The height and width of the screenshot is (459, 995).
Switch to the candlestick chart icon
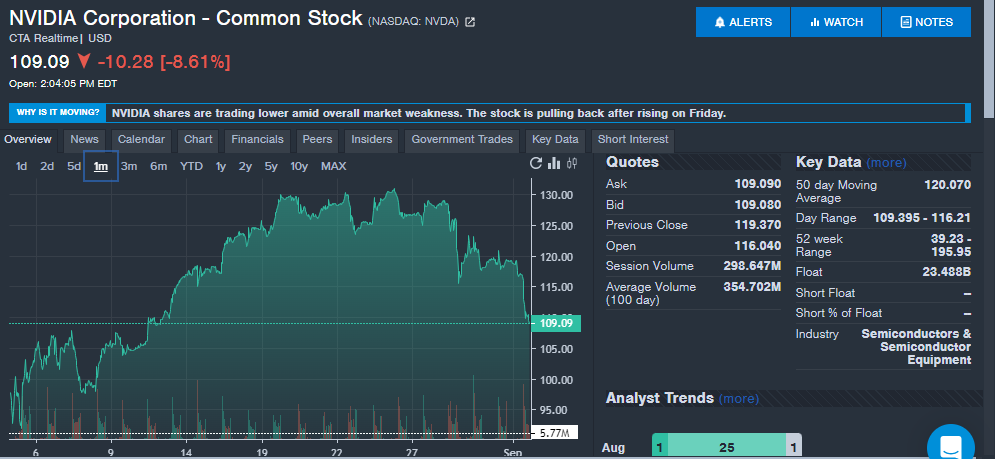coord(572,164)
